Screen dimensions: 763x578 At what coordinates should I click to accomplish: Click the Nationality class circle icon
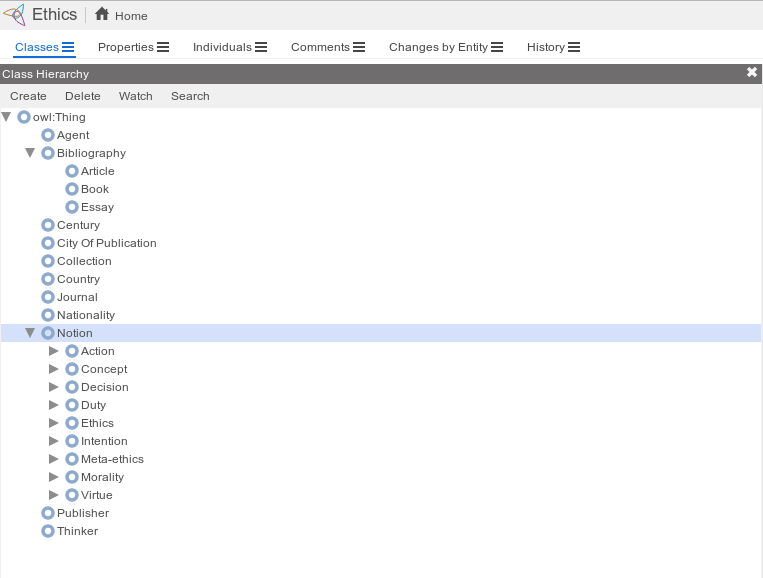coord(48,315)
